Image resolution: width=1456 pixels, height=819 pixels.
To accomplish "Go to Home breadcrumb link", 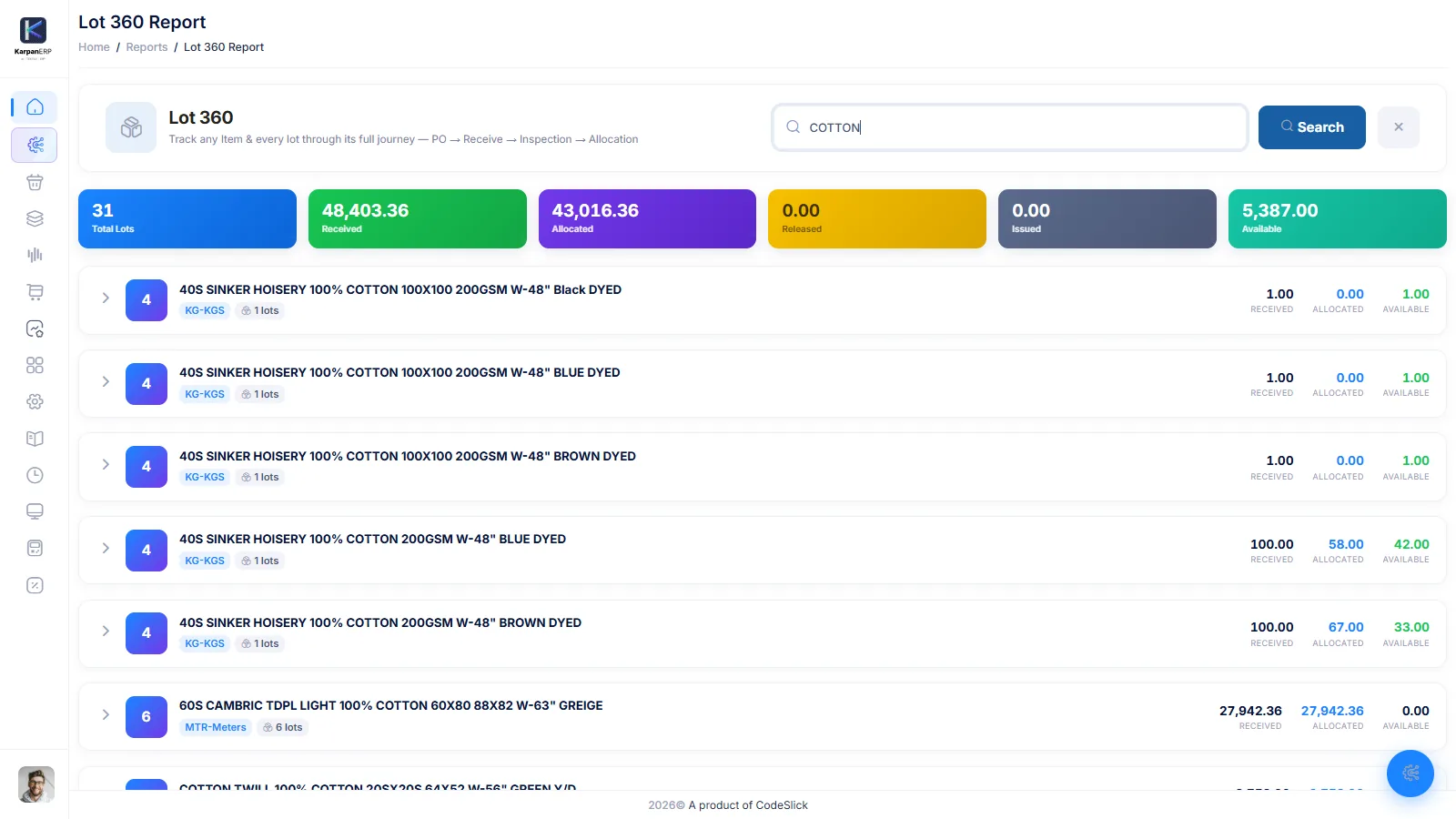I will (x=94, y=47).
